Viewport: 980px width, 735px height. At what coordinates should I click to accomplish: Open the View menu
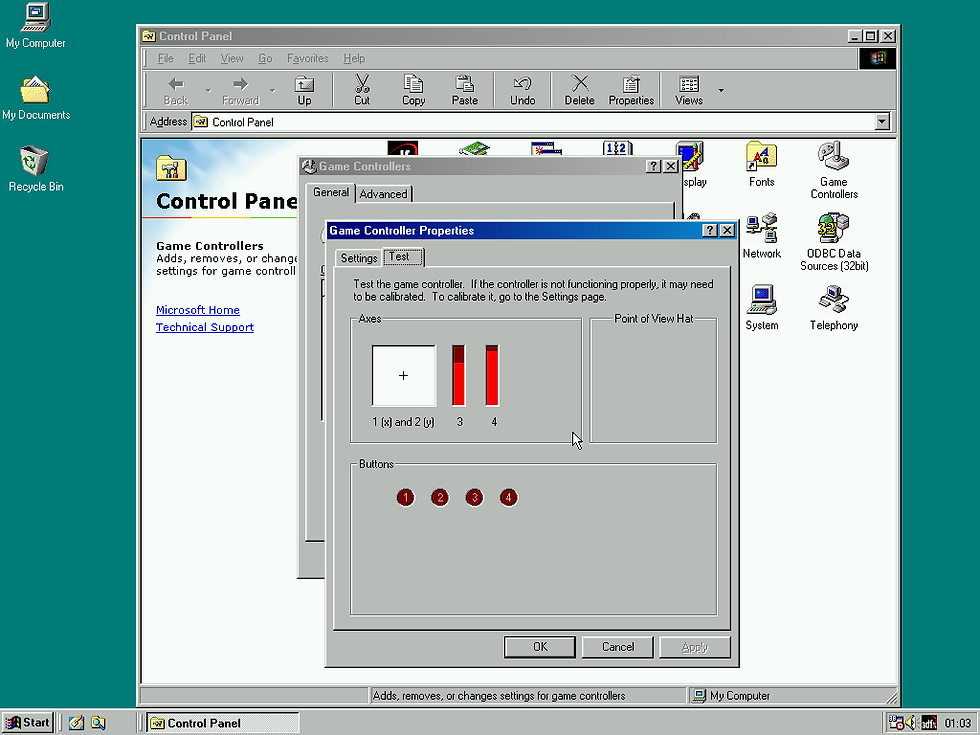click(232, 58)
